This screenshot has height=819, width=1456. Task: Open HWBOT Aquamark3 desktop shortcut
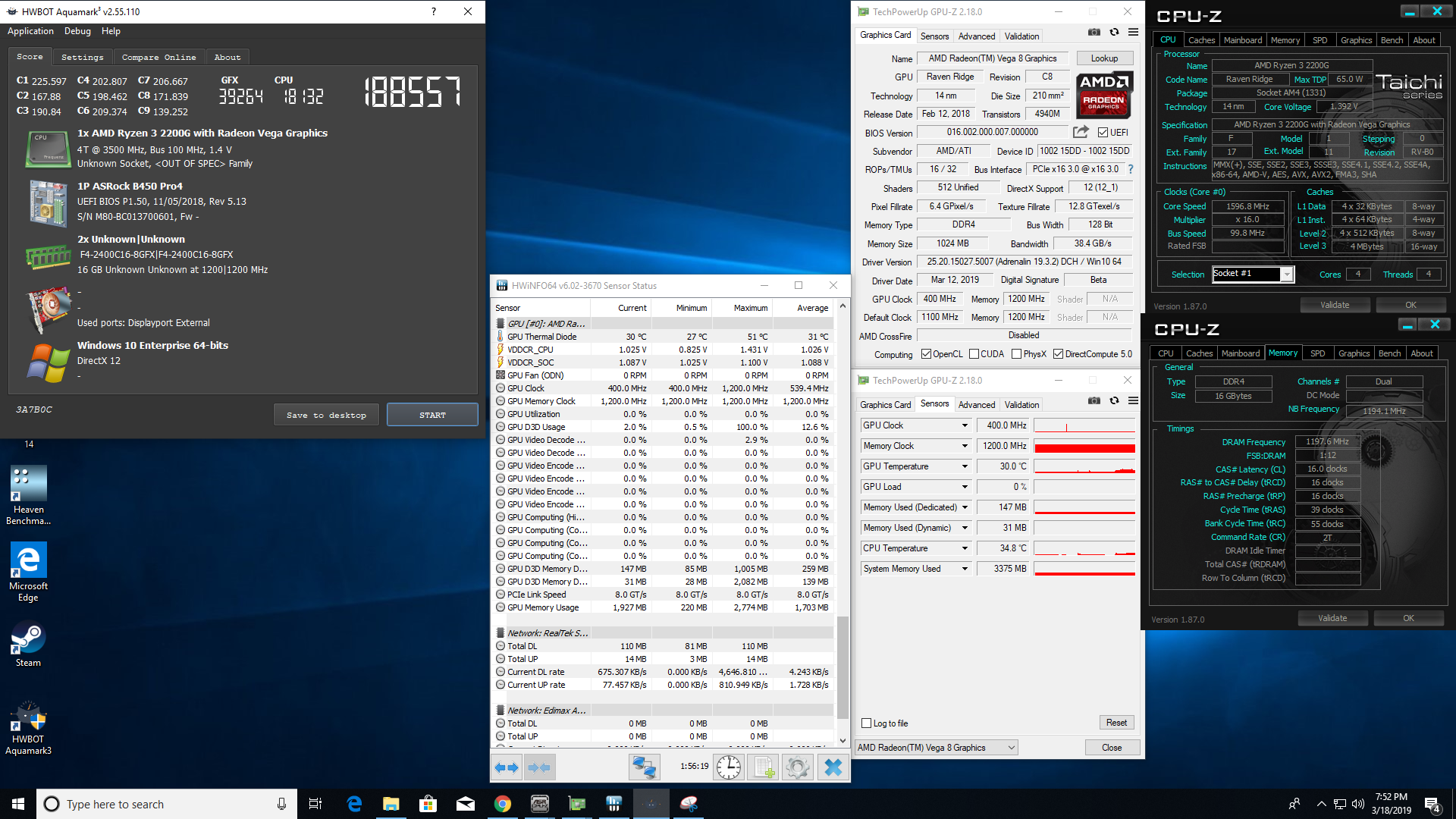pos(29,728)
